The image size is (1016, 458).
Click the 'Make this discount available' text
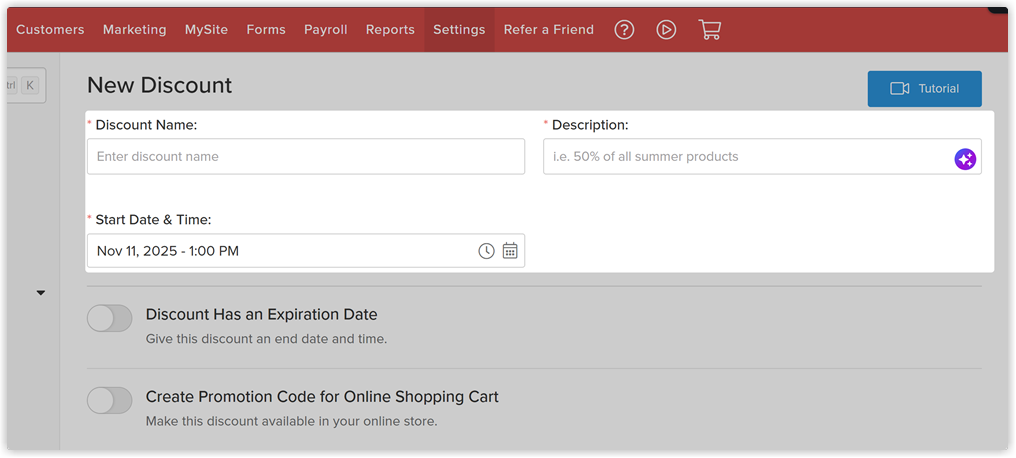[291, 421]
